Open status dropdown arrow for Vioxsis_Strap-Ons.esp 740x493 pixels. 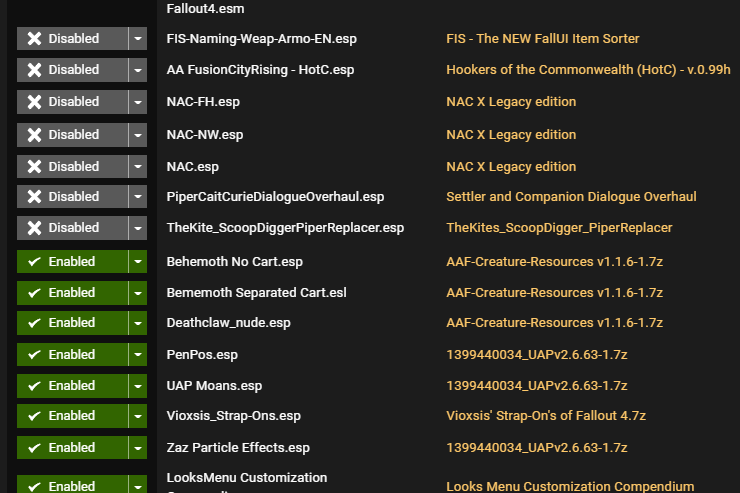[138, 416]
